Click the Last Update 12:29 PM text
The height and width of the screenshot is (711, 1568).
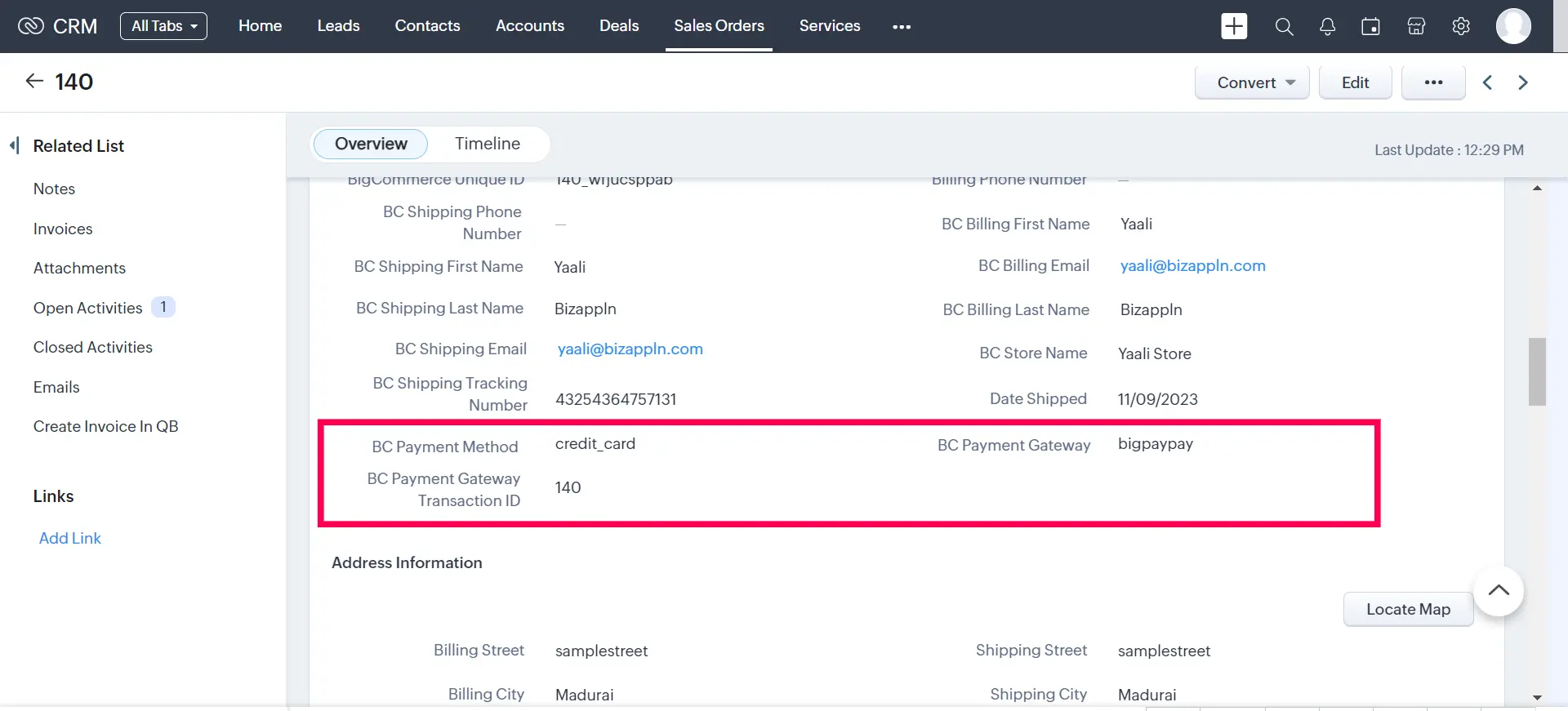click(1449, 149)
